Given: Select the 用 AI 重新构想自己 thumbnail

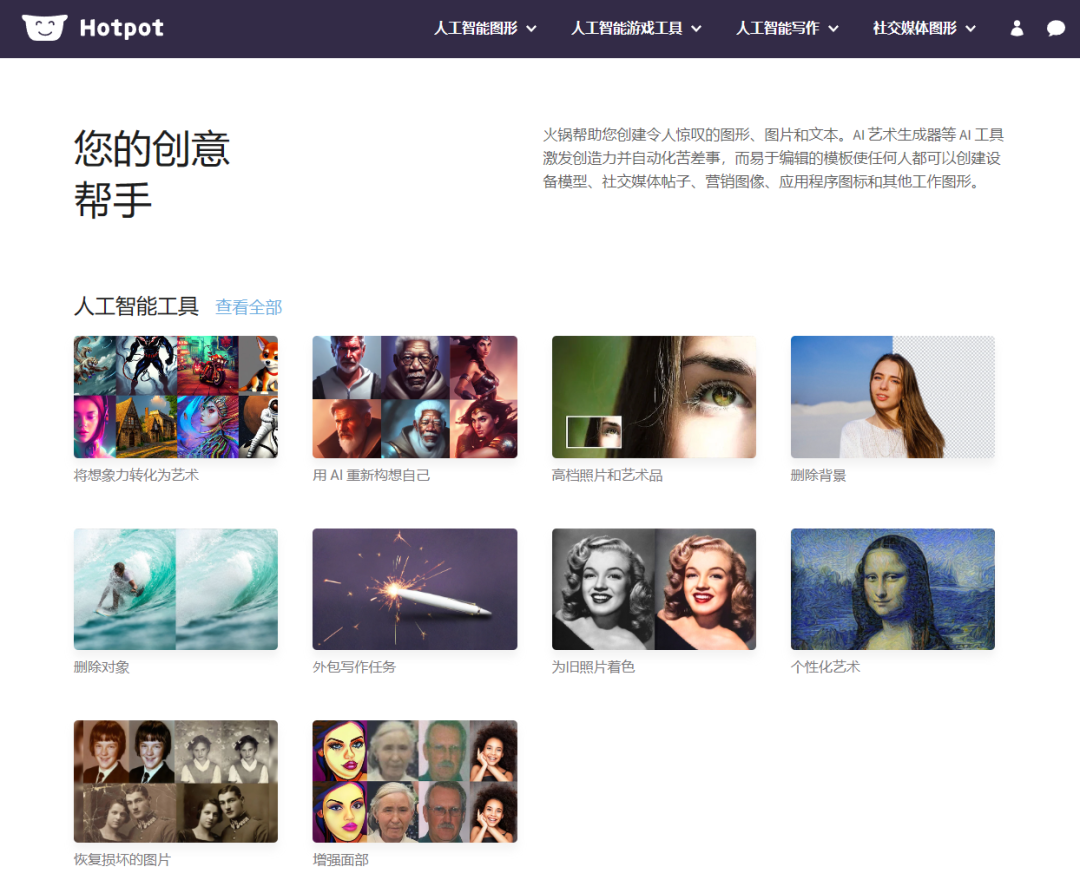Looking at the screenshot, I should pos(415,397).
